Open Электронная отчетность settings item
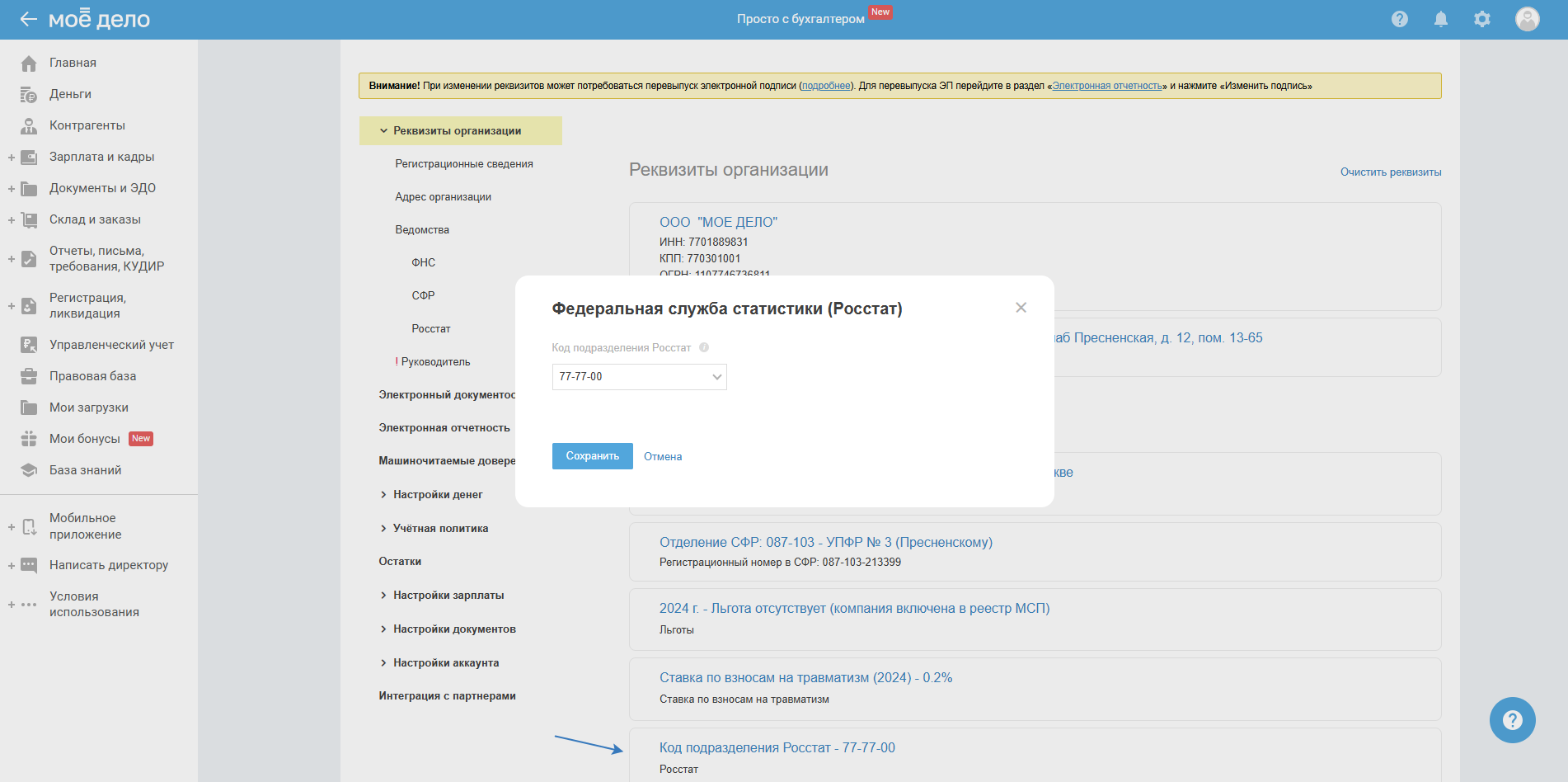This screenshot has width=1568, height=782. point(444,428)
